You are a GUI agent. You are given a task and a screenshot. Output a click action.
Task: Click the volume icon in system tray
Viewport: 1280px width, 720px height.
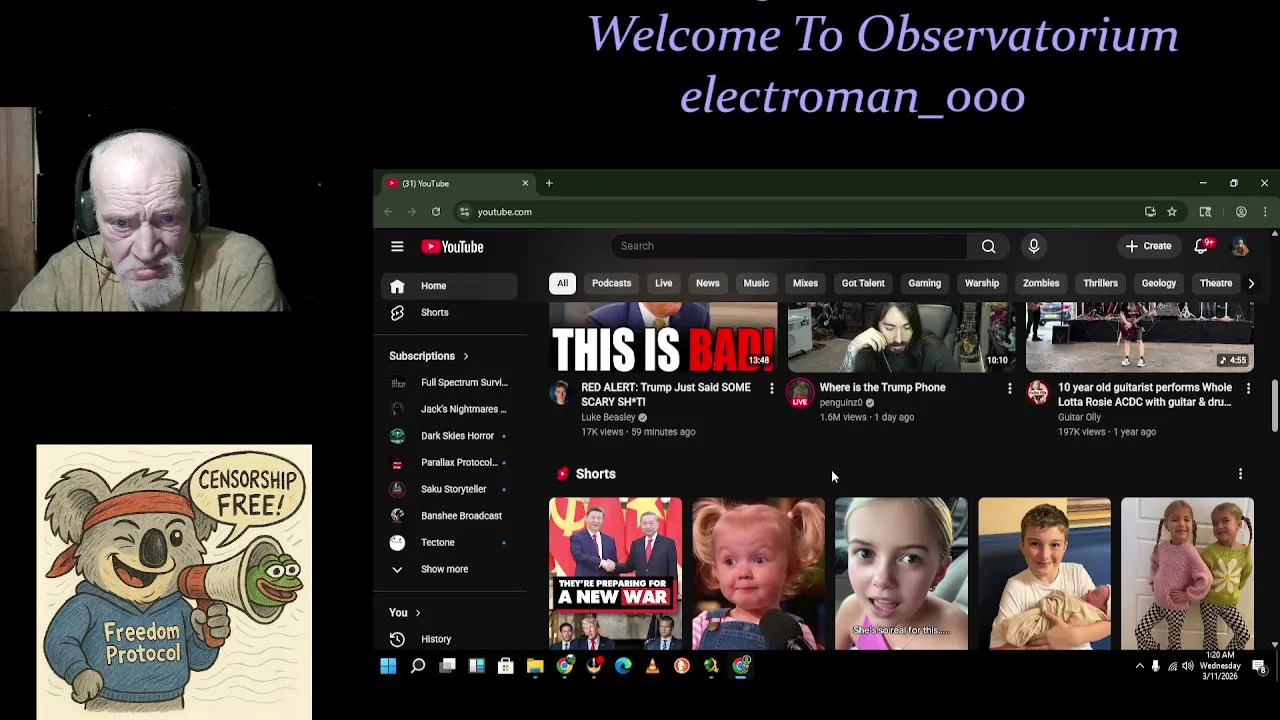[x=1187, y=666]
